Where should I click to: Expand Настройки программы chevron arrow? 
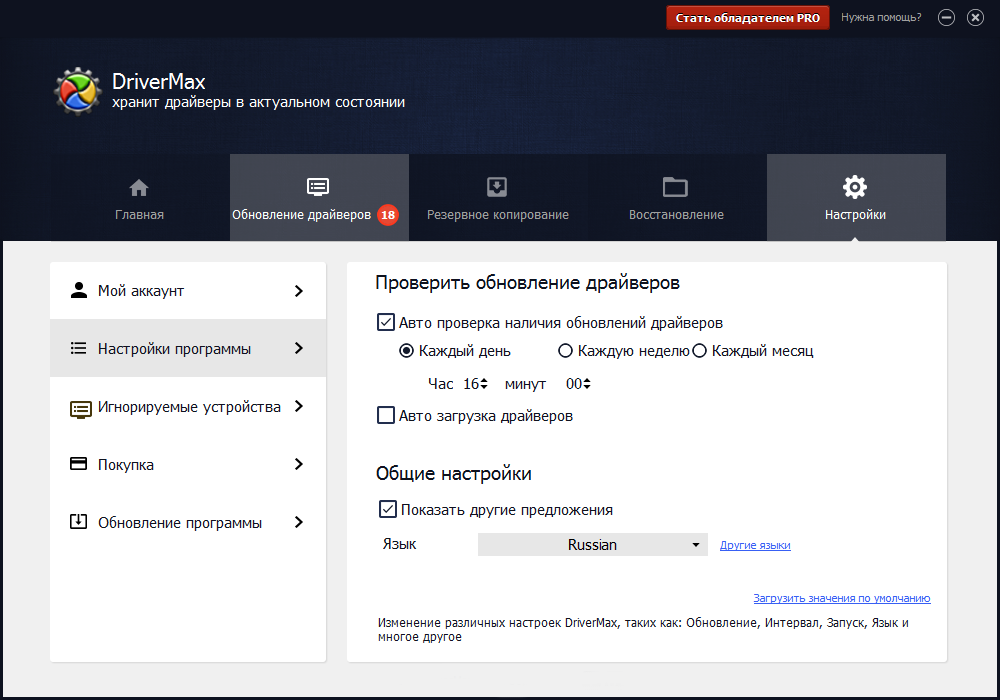point(298,348)
